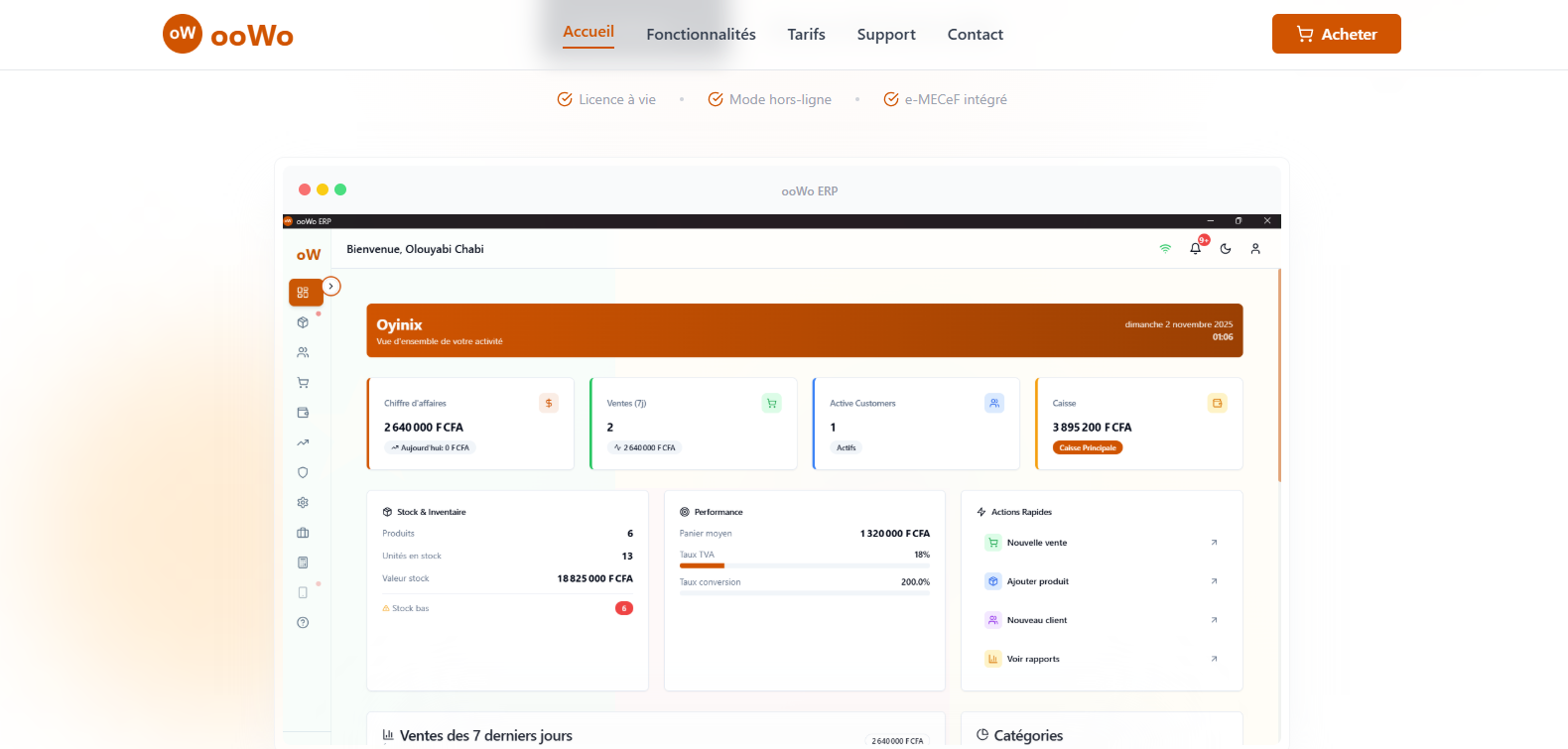Click the Aujourd'hui: 0 FCFA pill
The width and height of the screenshot is (1568, 749).
pos(430,447)
